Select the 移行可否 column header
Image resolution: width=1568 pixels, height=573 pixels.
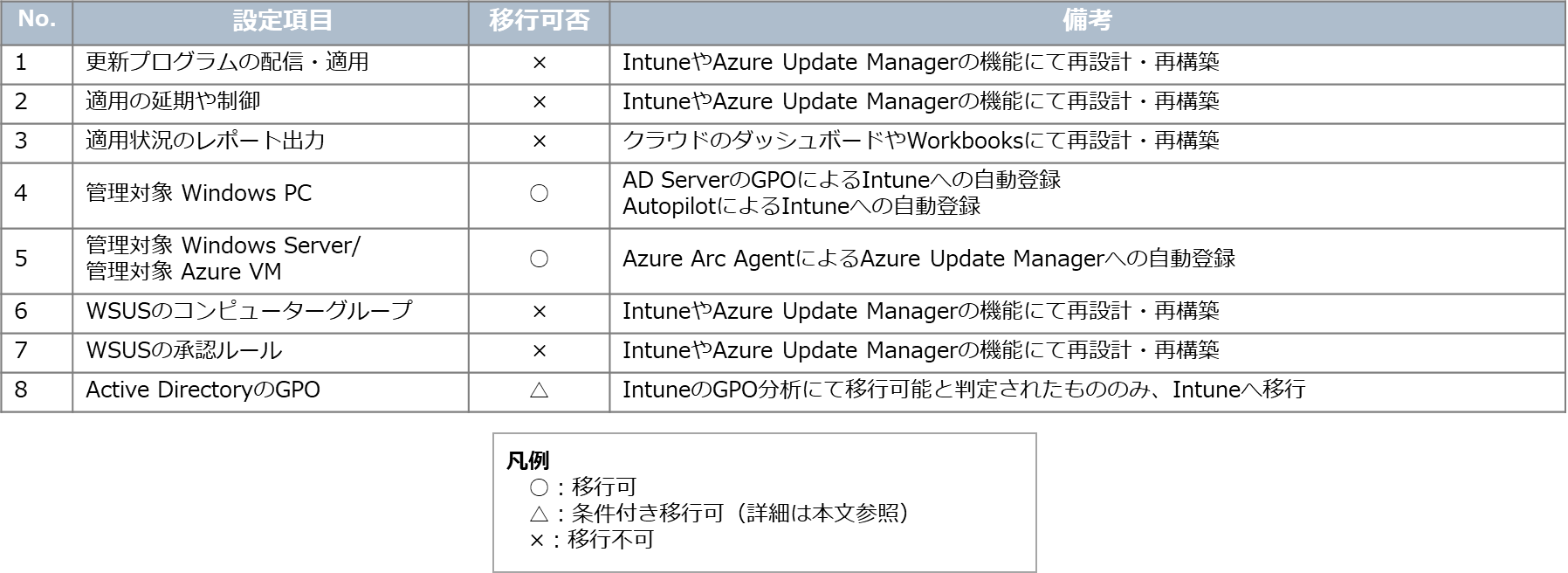coord(539,21)
